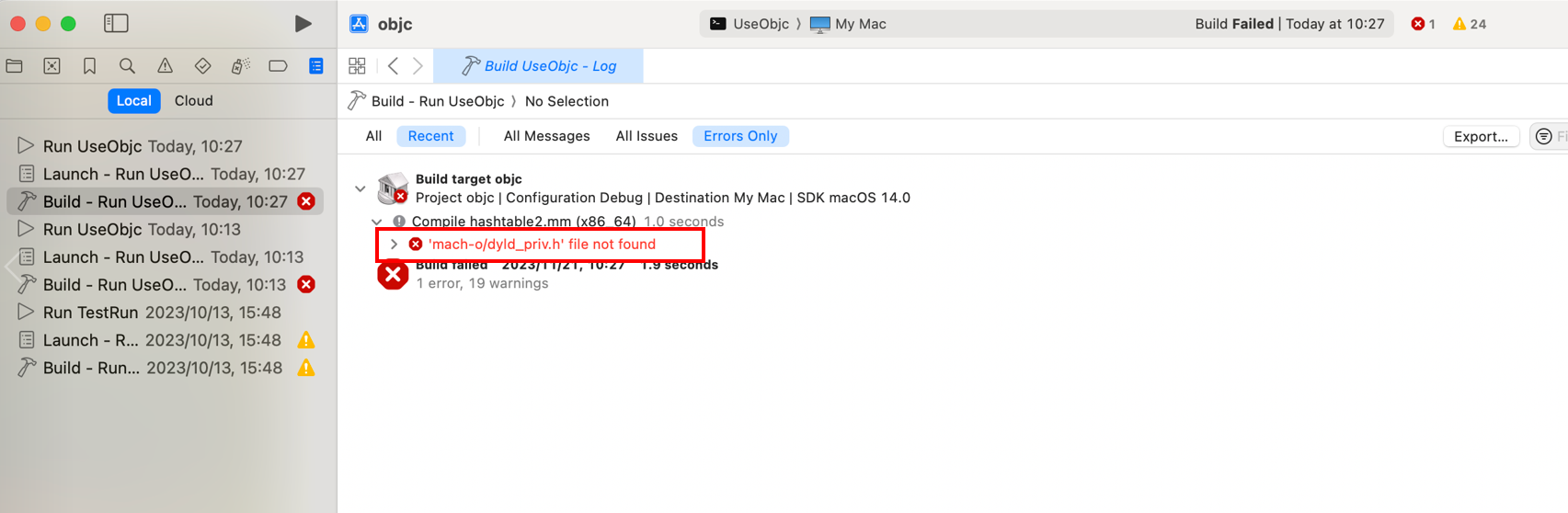Click the Export... button
The width and height of the screenshot is (1568, 513).
1481,136
